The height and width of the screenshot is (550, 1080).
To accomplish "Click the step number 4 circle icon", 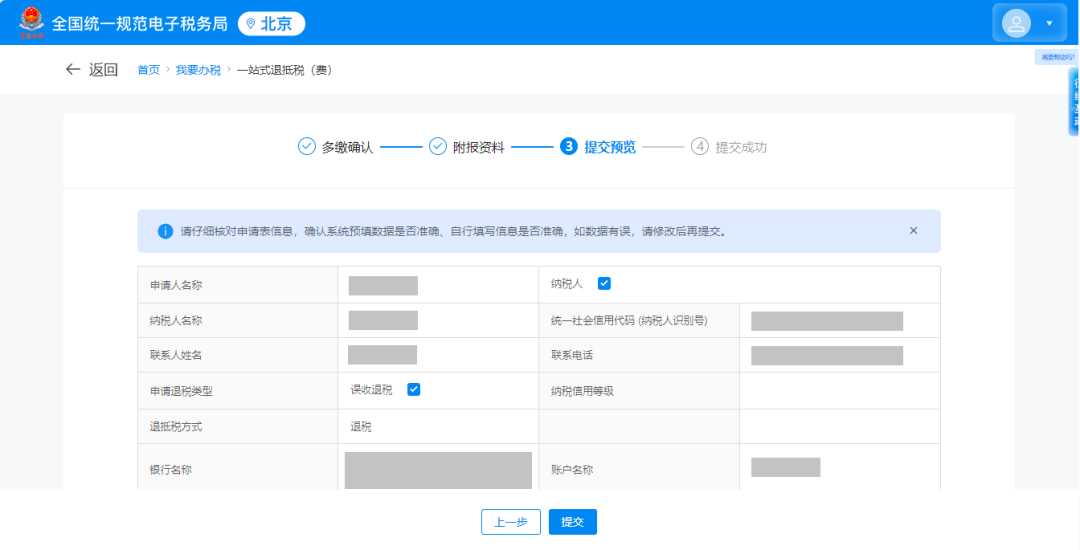I will [x=700, y=146].
